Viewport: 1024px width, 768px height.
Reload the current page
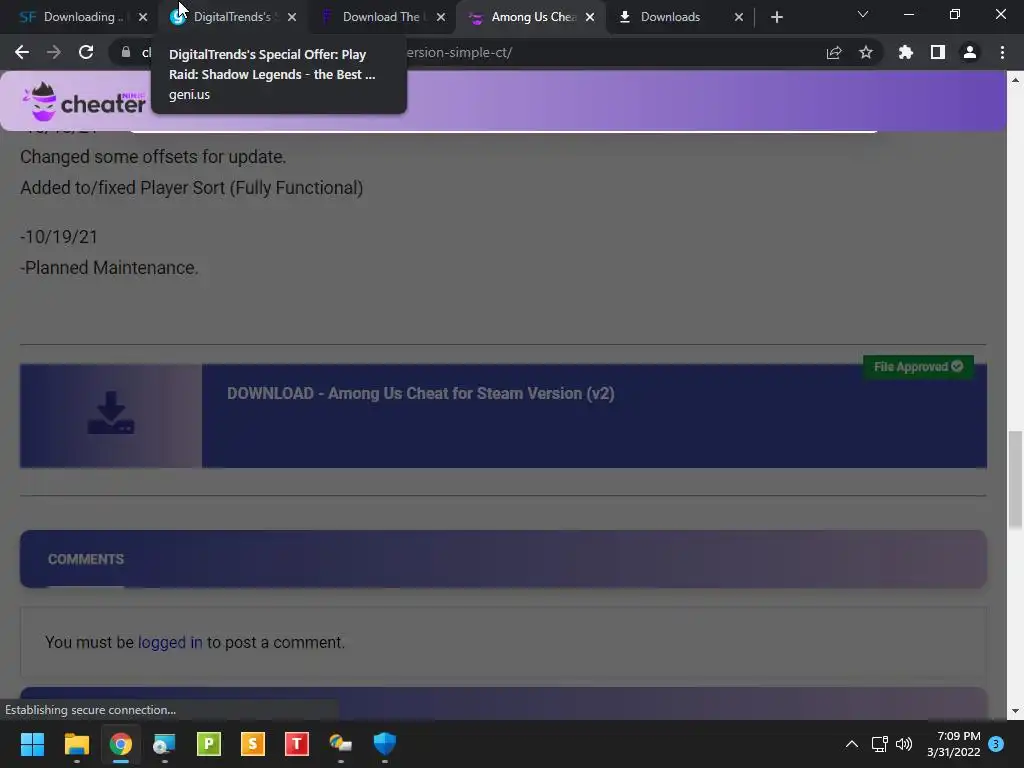(x=86, y=52)
